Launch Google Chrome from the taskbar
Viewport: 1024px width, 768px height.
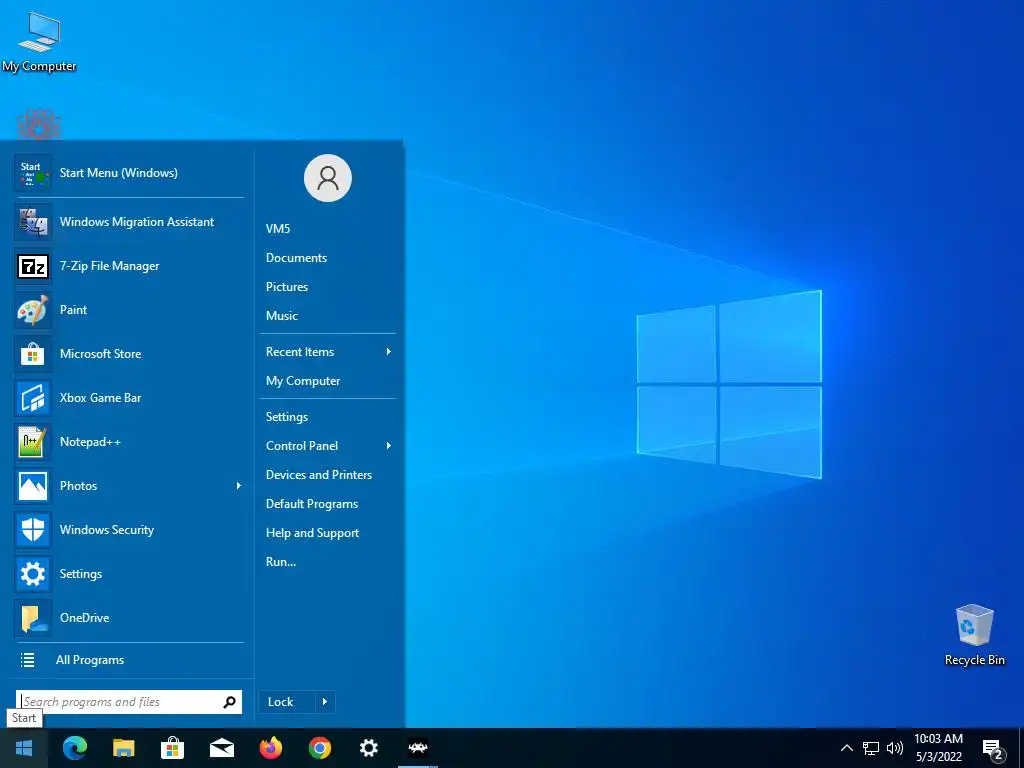319,748
